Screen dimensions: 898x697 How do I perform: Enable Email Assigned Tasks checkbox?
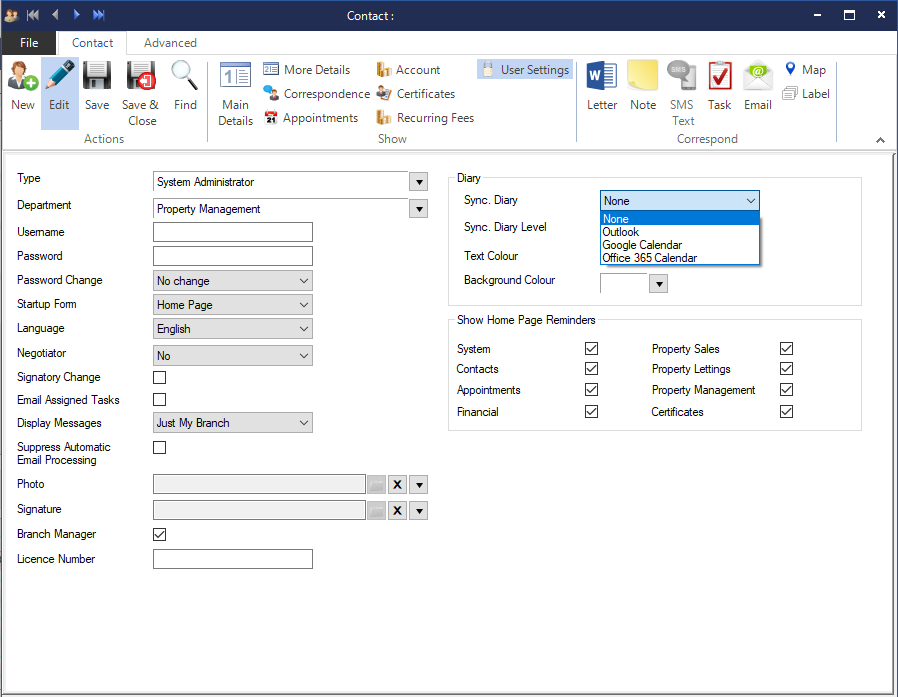(x=159, y=400)
